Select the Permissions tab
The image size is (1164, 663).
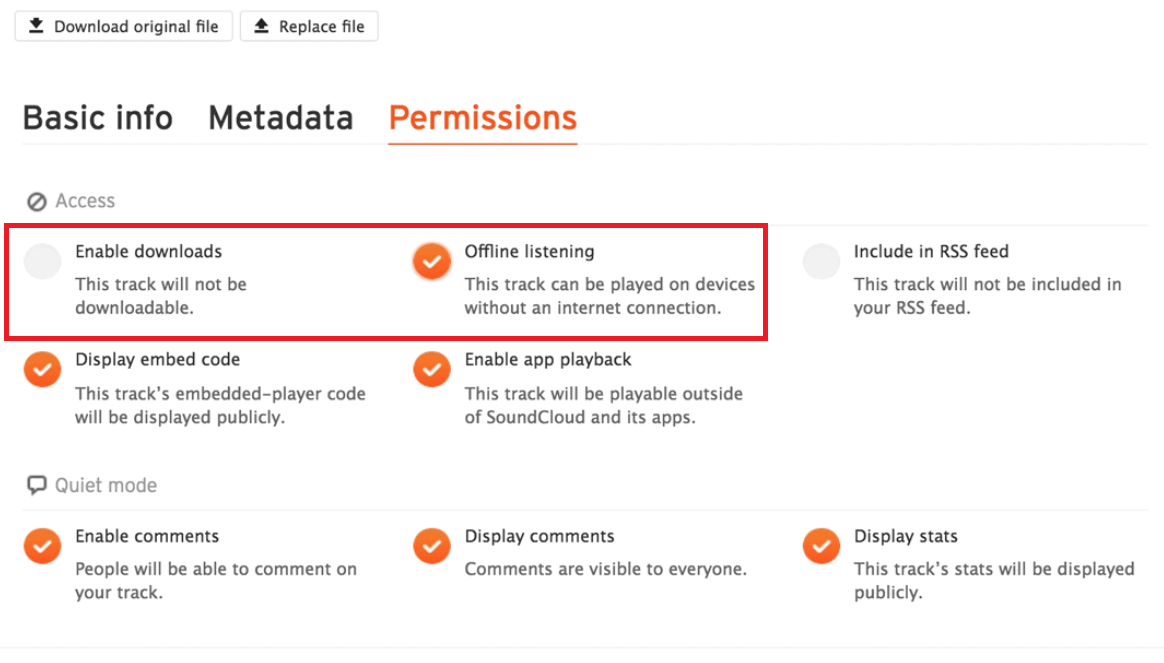pyautogui.click(x=482, y=118)
